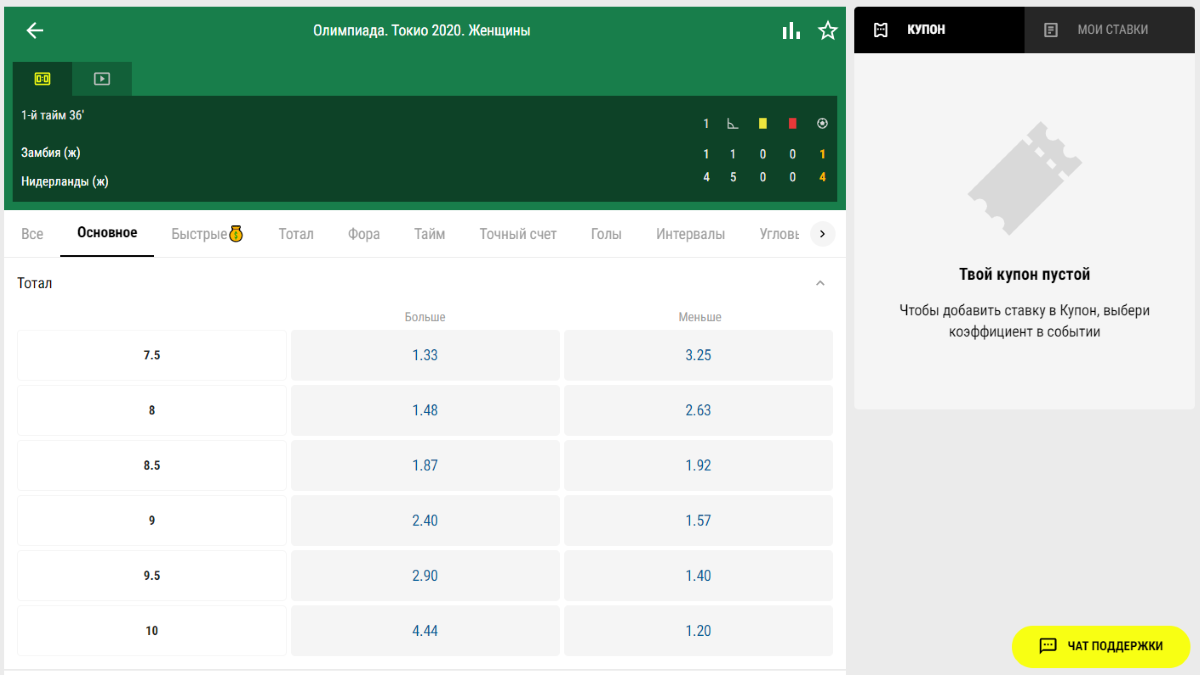Pick under 9 at odds 1.57
The image size is (1200, 675).
click(698, 520)
